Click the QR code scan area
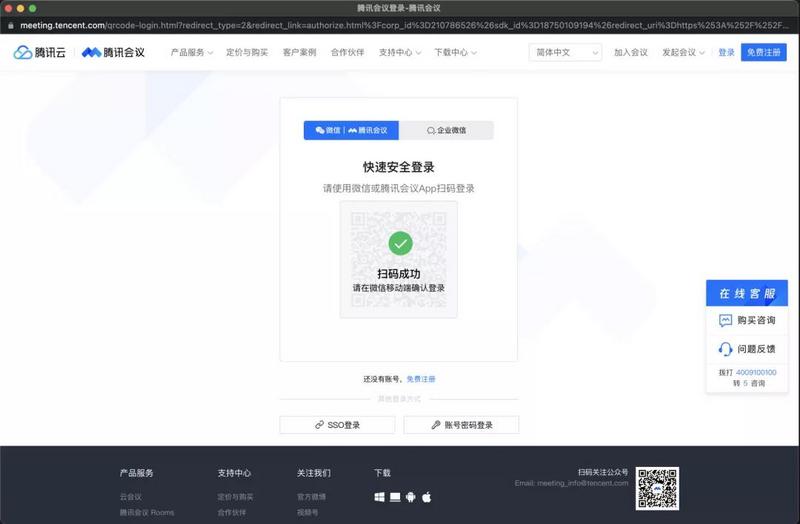Image resolution: width=800 pixels, height=524 pixels. pyautogui.click(x=398, y=259)
